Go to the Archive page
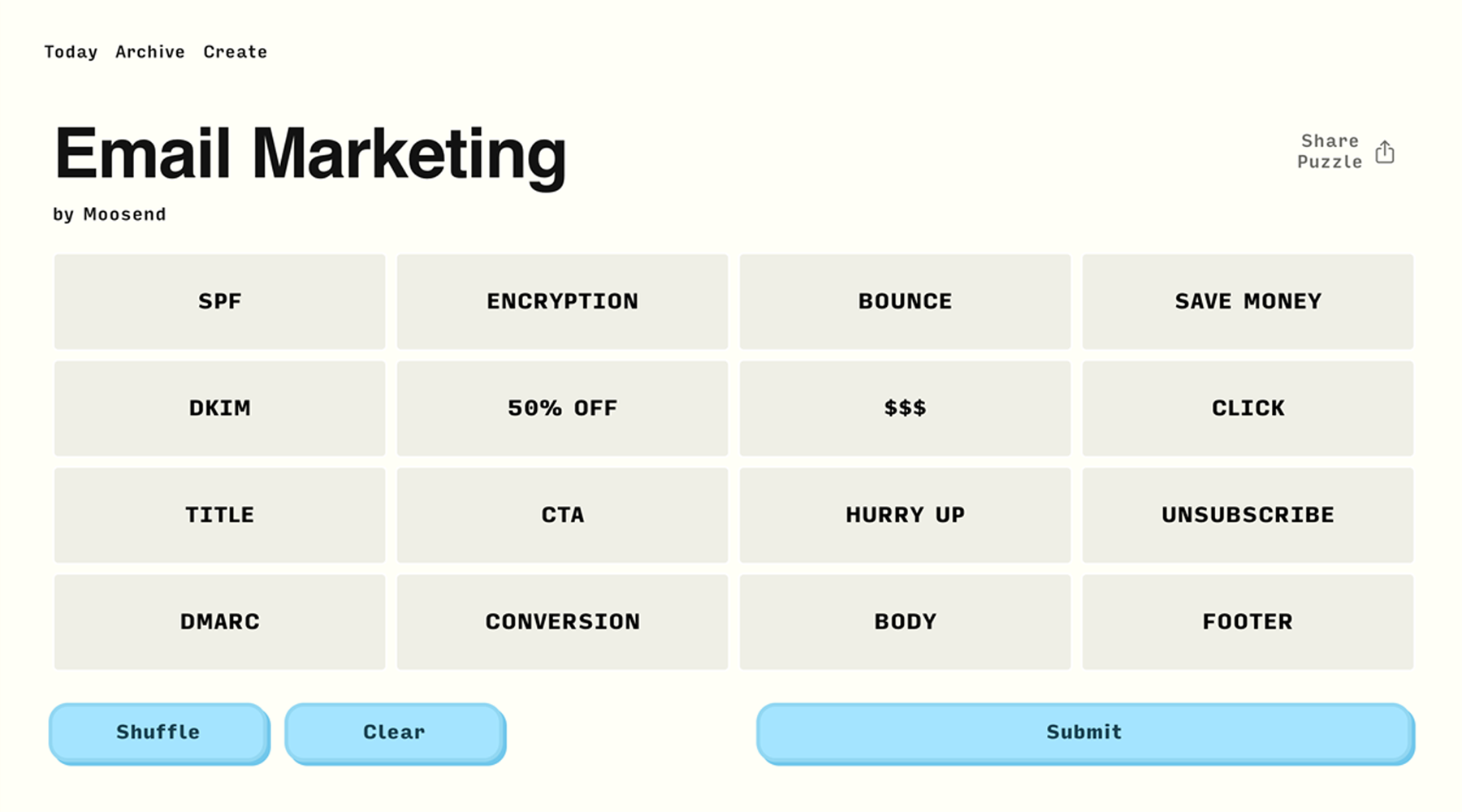 150,52
